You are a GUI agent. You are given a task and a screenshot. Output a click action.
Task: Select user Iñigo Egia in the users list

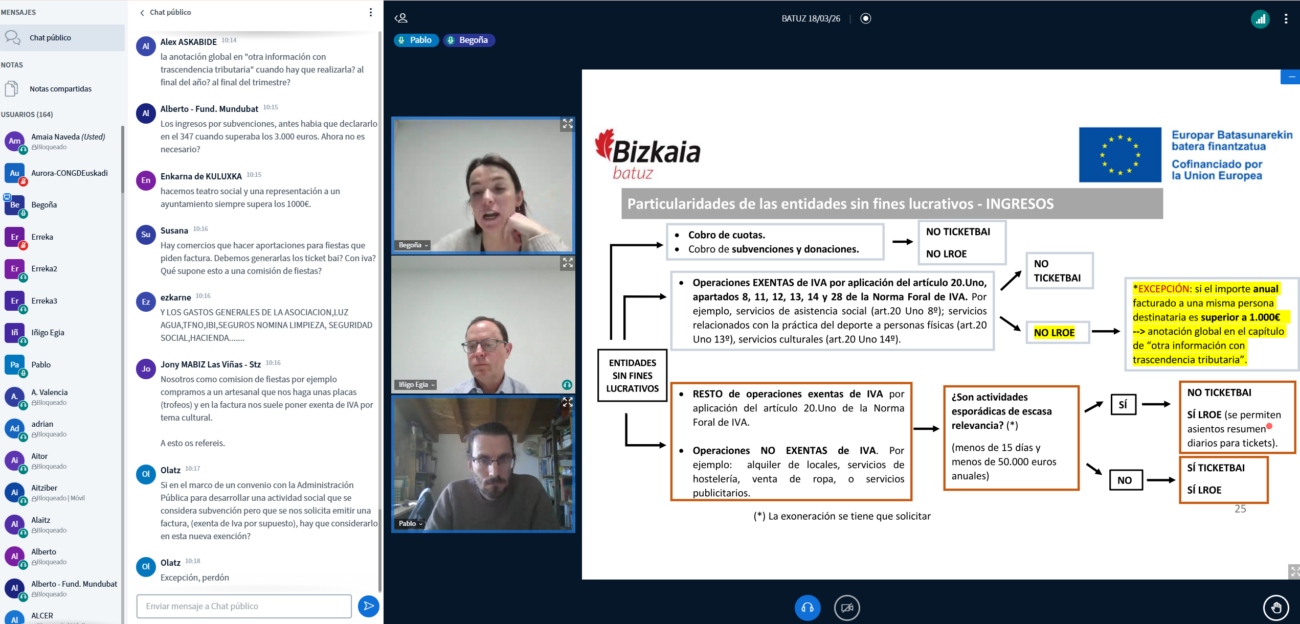coord(48,333)
